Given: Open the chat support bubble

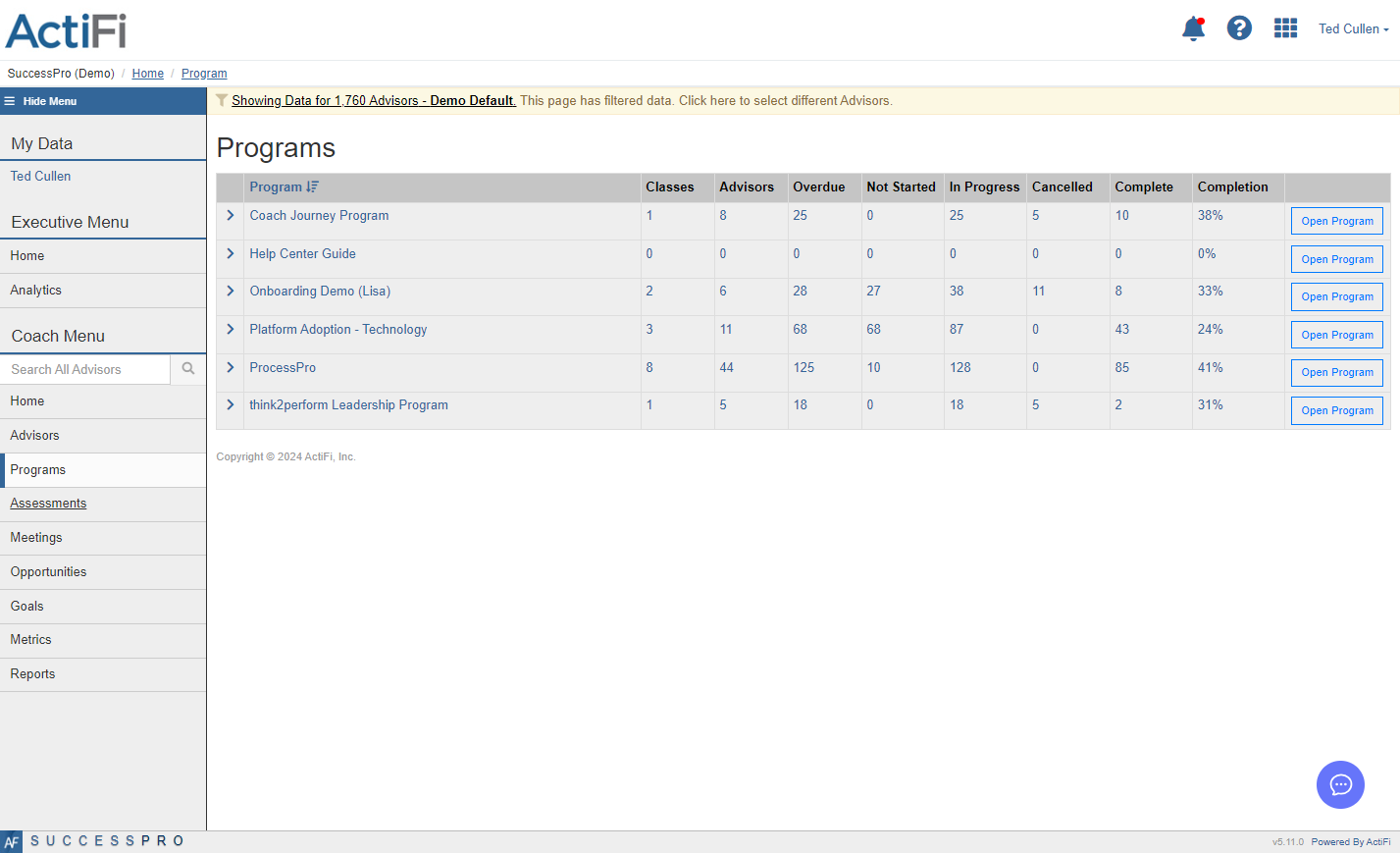Looking at the screenshot, I should pos(1340,784).
